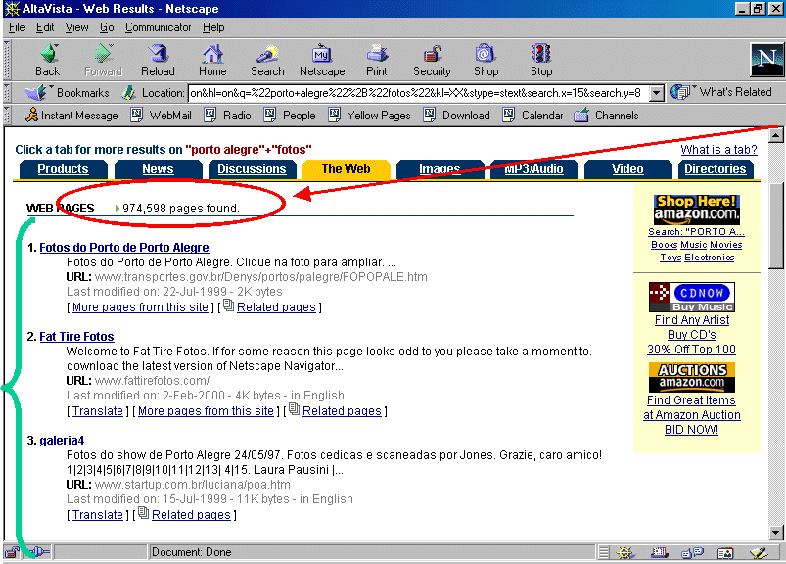Click Translate under Fat Tire Fotos
The image size is (786, 564).
pyautogui.click(x=97, y=411)
